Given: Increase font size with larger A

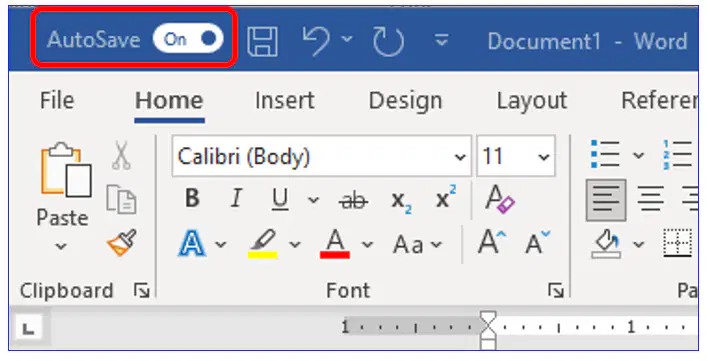Looking at the screenshot, I should point(492,242).
